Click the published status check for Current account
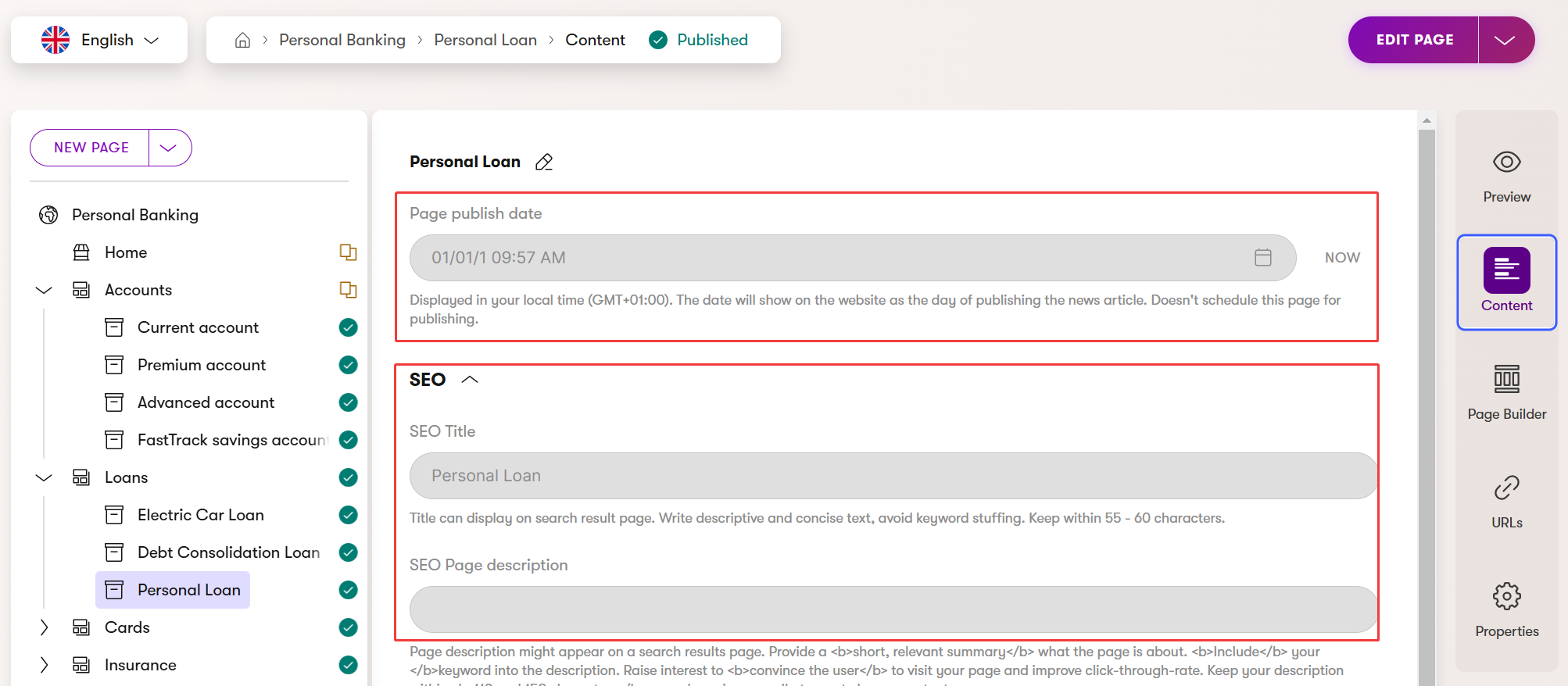The height and width of the screenshot is (686, 1568). pyautogui.click(x=349, y=327)
